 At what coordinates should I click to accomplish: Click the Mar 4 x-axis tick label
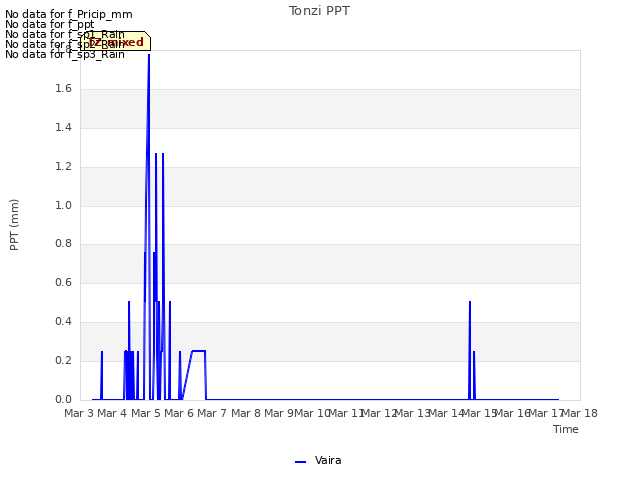(x=112, y=413)
